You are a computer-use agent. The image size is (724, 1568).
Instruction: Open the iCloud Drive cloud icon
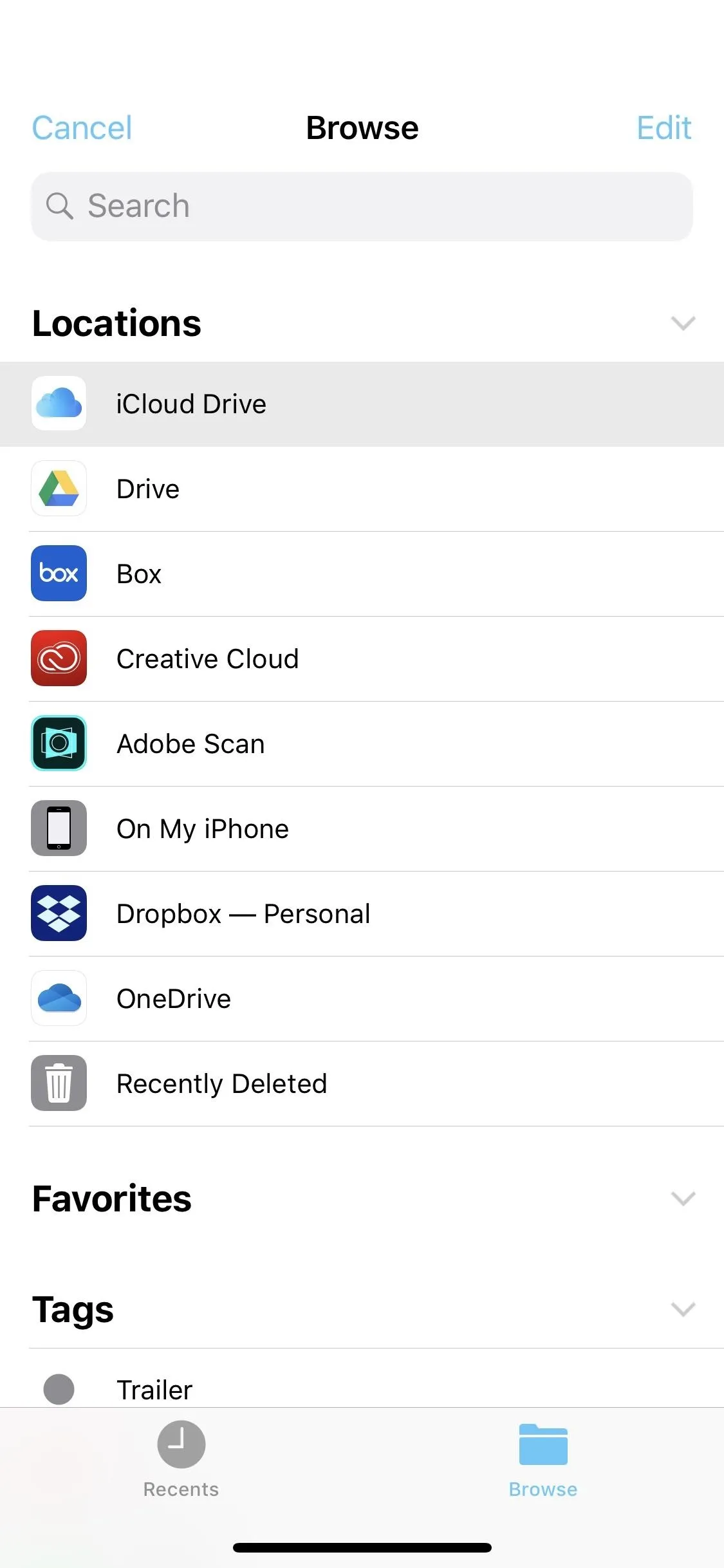59,404
